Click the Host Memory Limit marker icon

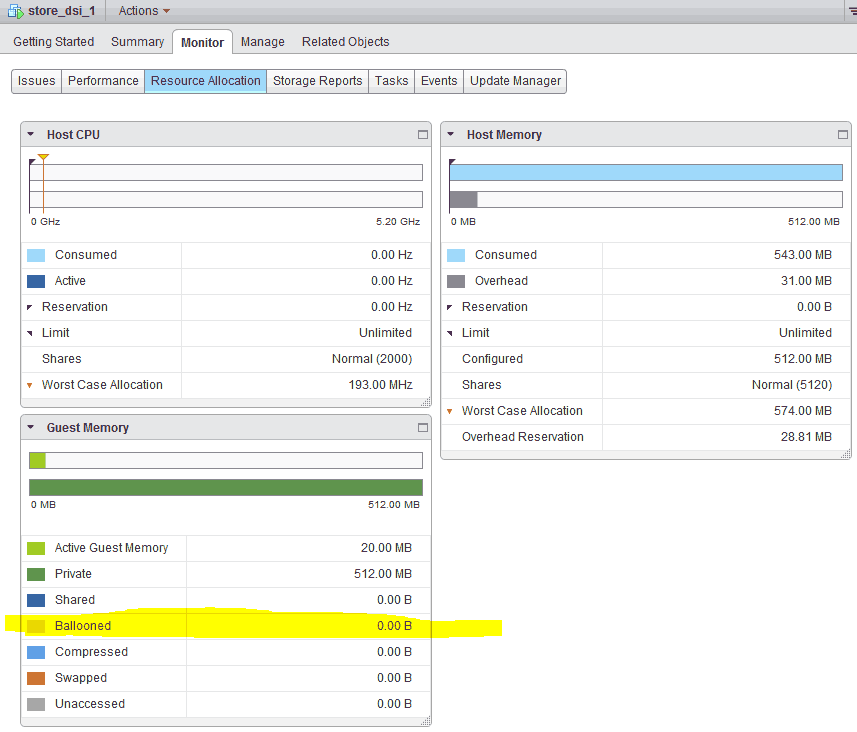click(450, 333)
